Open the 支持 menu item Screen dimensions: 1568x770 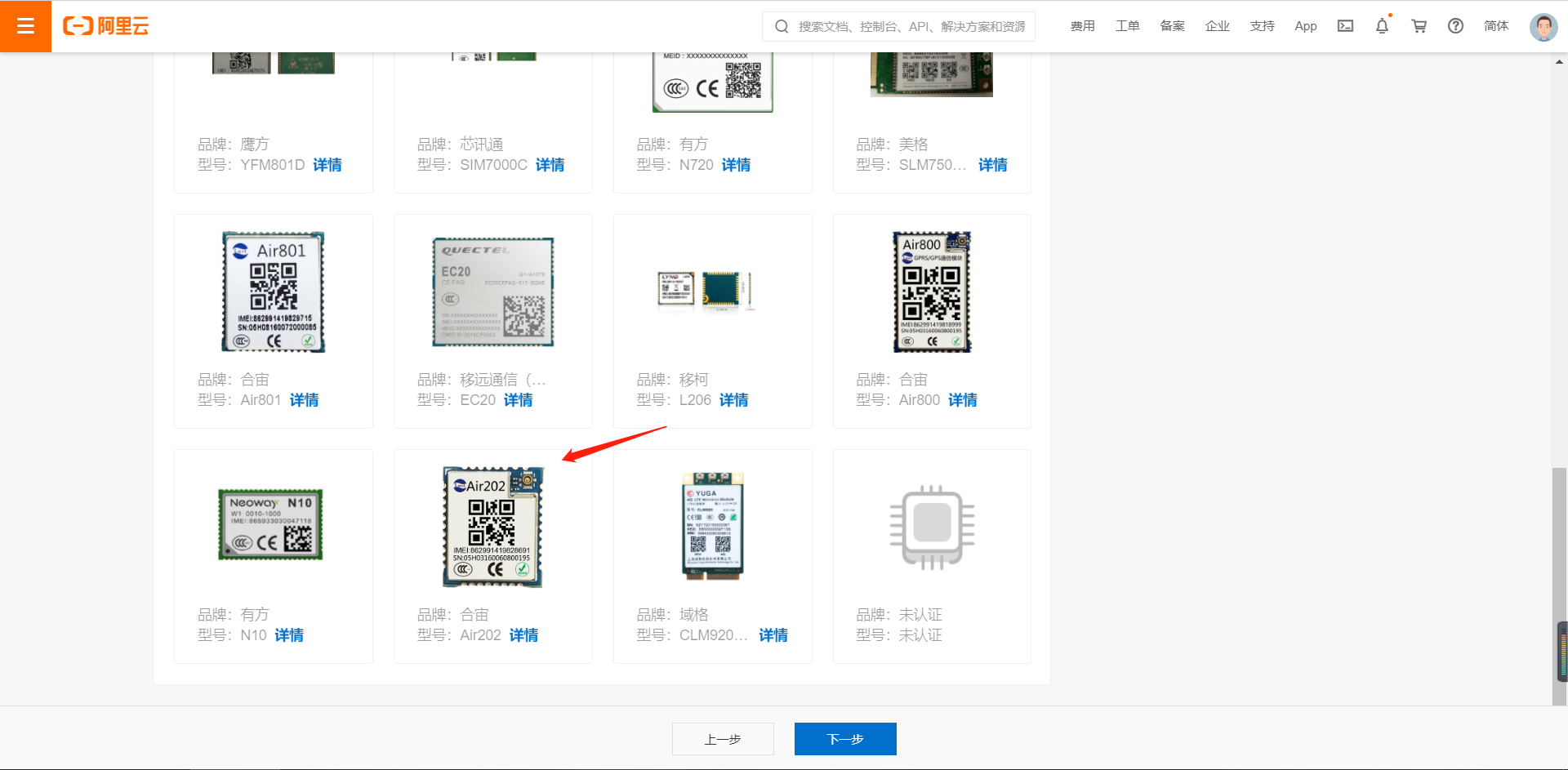point(1262,25)
